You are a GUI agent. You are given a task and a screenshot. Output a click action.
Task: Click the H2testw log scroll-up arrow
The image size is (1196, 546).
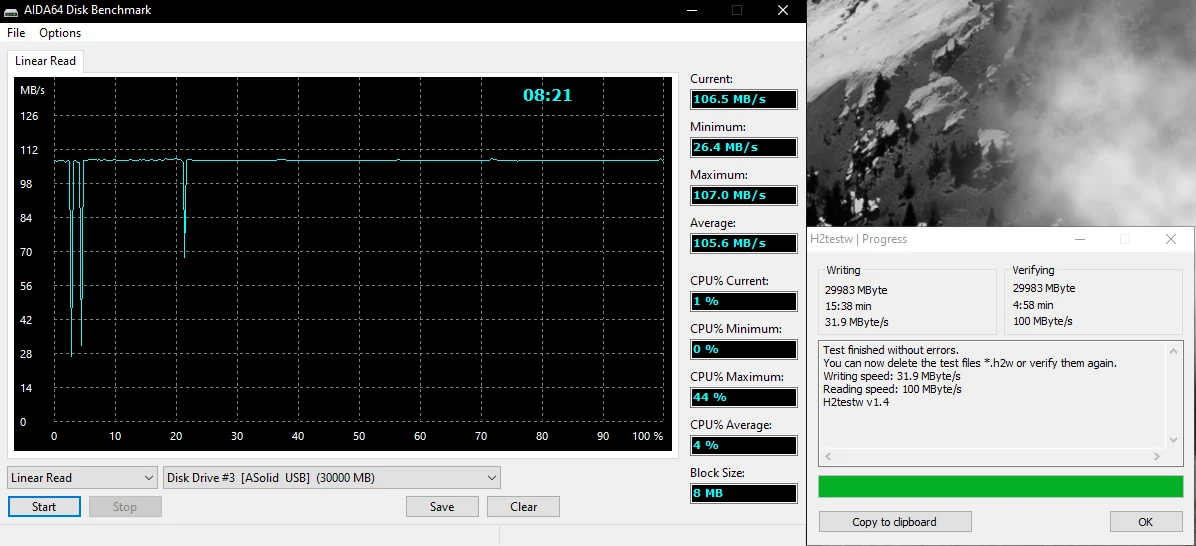point(1175,350)
